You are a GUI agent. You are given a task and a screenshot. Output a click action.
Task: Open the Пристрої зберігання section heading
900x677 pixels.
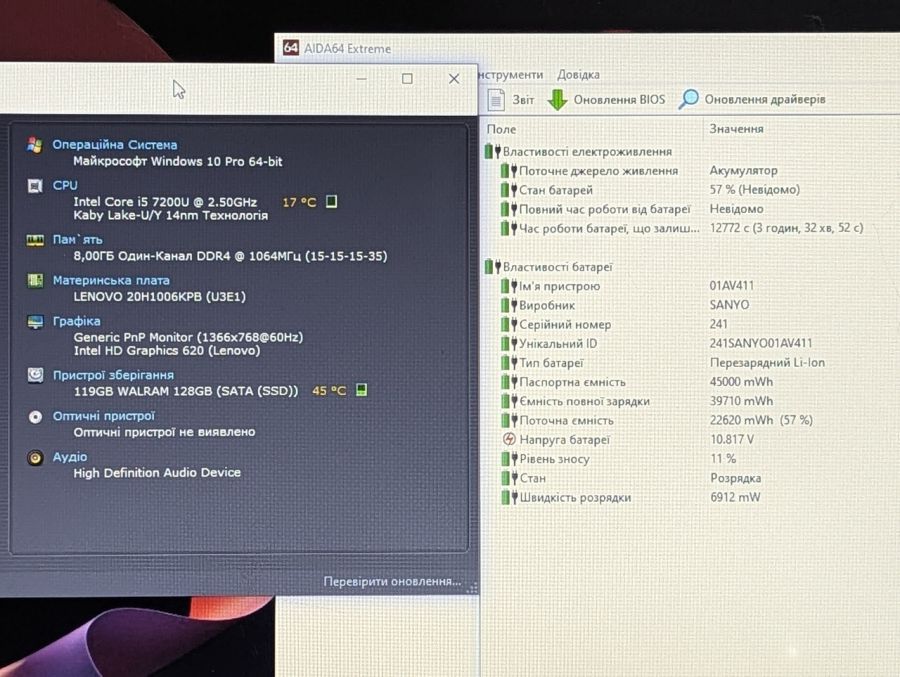click(113, 375)
